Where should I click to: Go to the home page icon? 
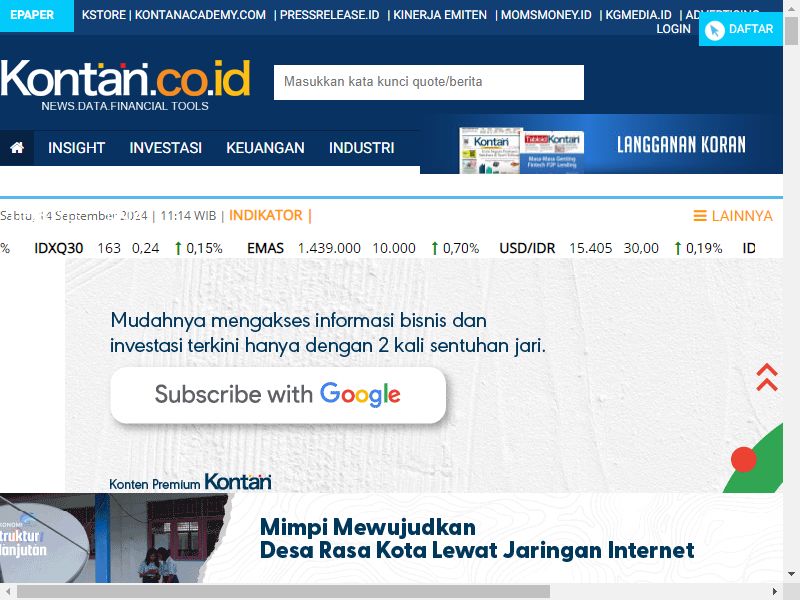pyautogui.click(x=17, y=148)
